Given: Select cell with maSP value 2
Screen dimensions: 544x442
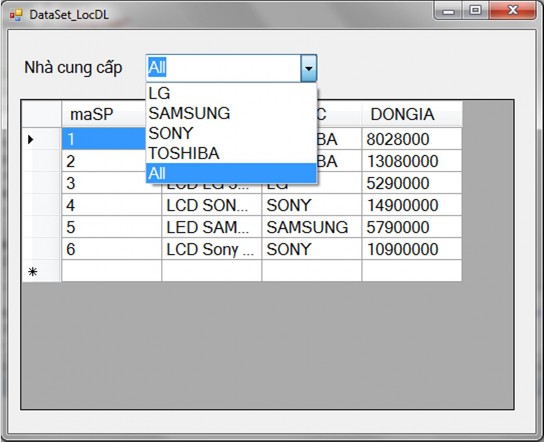Looking at the screenshot, I should [x=103, y=161].
